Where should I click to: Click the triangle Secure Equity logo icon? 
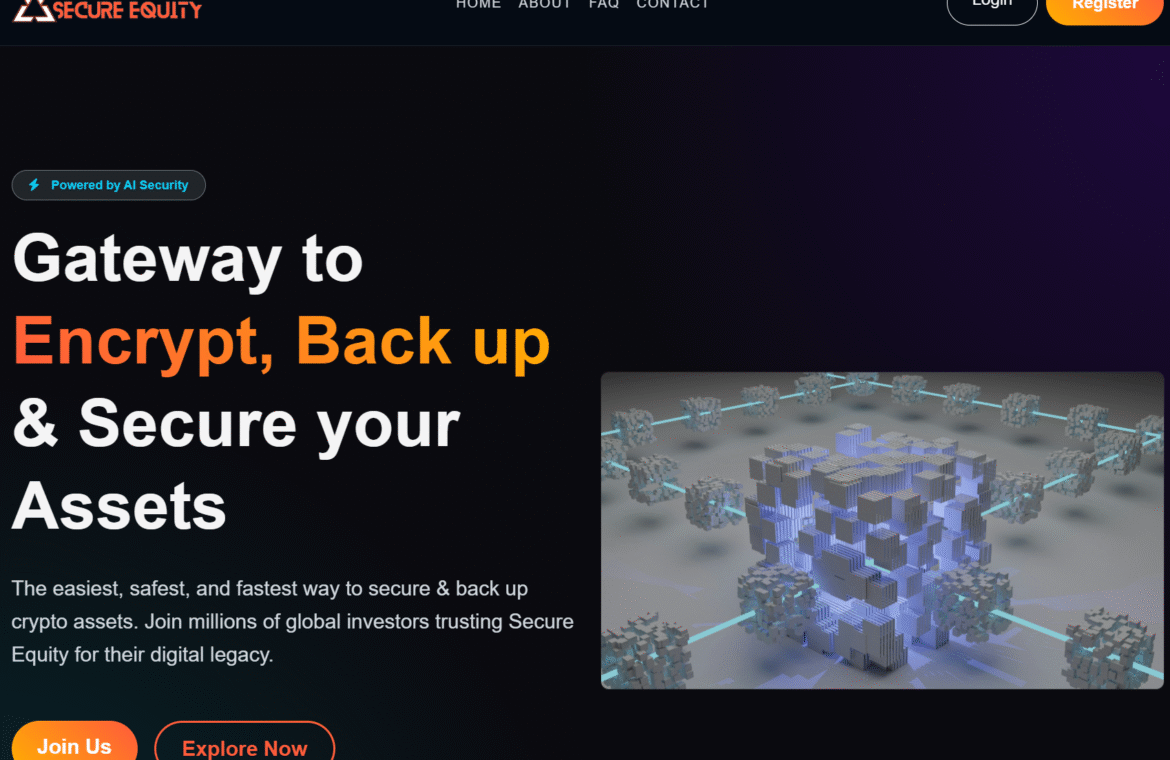pyautogui.click(x=33, y=10)
